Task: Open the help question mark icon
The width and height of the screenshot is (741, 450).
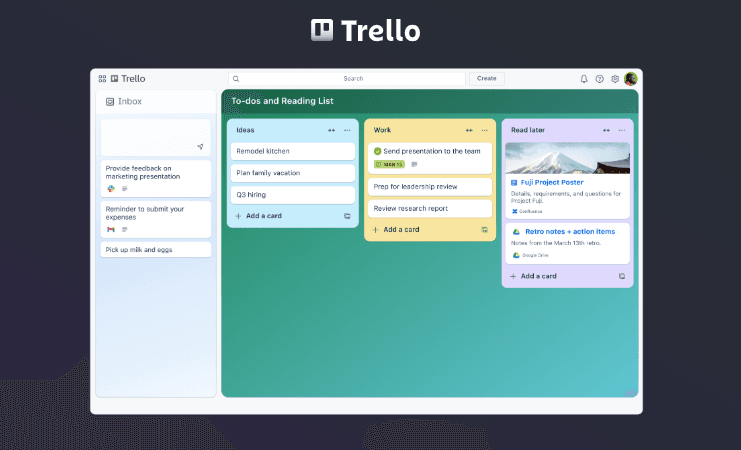Action: [x=599, y=79]
